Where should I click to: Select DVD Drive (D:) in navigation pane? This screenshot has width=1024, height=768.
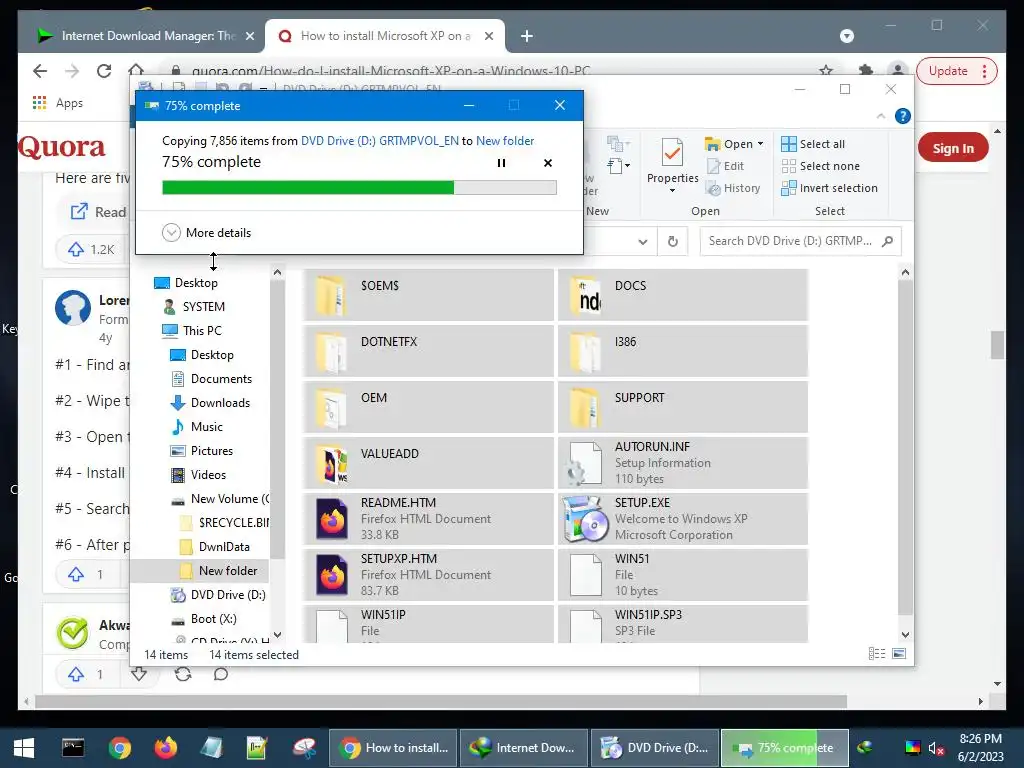[x=218, y=595]
